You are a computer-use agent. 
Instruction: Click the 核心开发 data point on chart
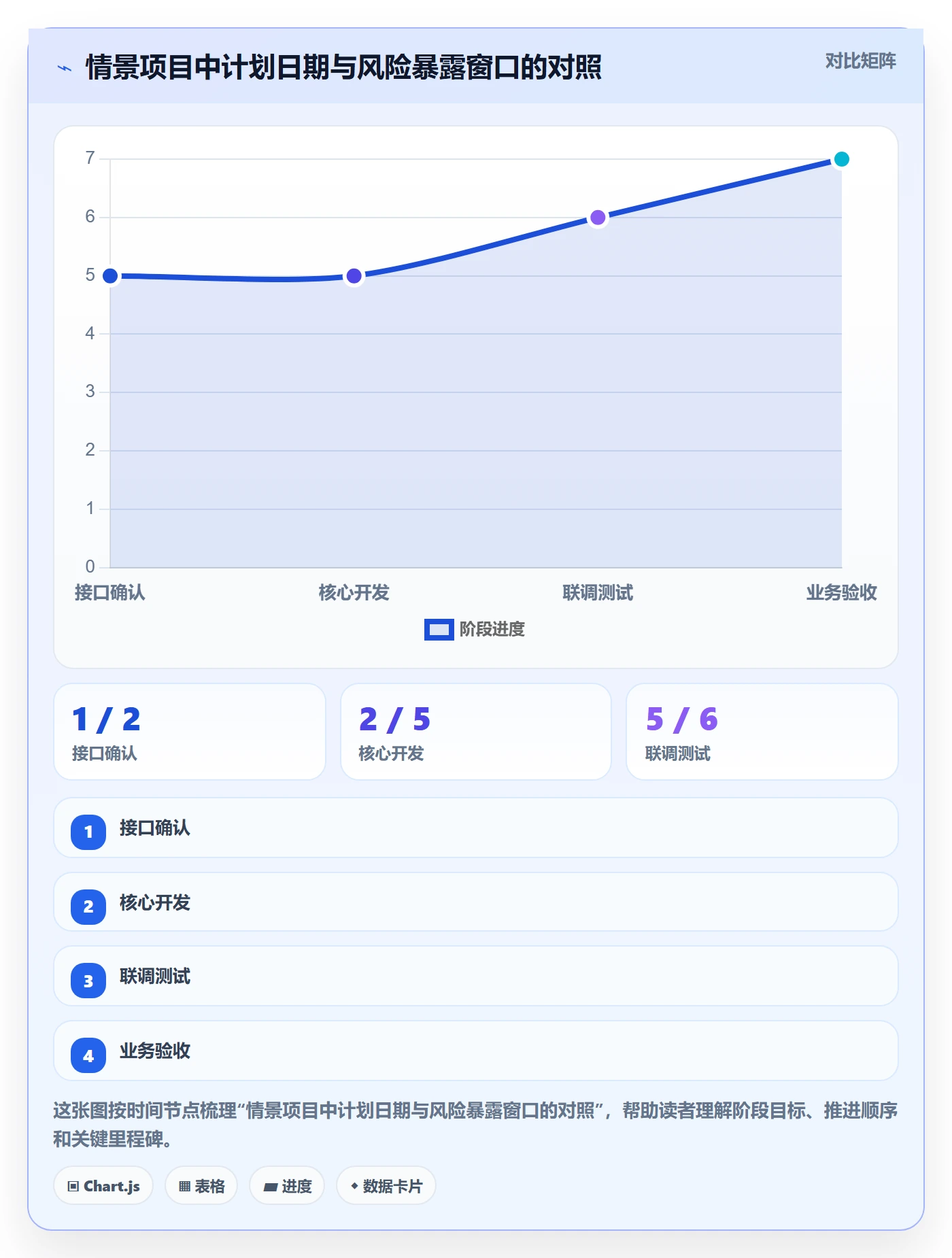(x=354, y=276)
